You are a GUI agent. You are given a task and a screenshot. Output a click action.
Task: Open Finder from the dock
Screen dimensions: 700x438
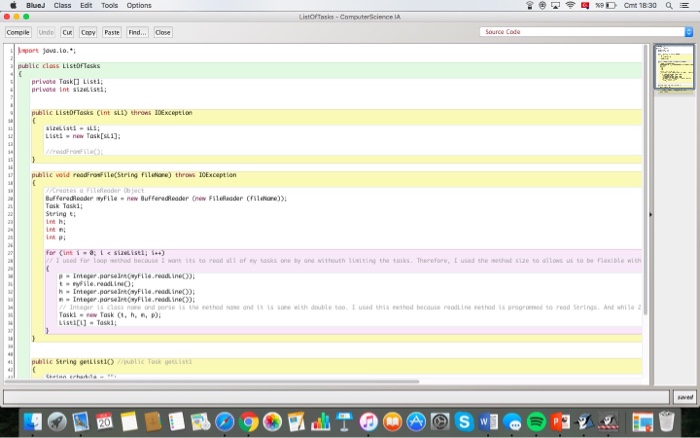point(33,421)
